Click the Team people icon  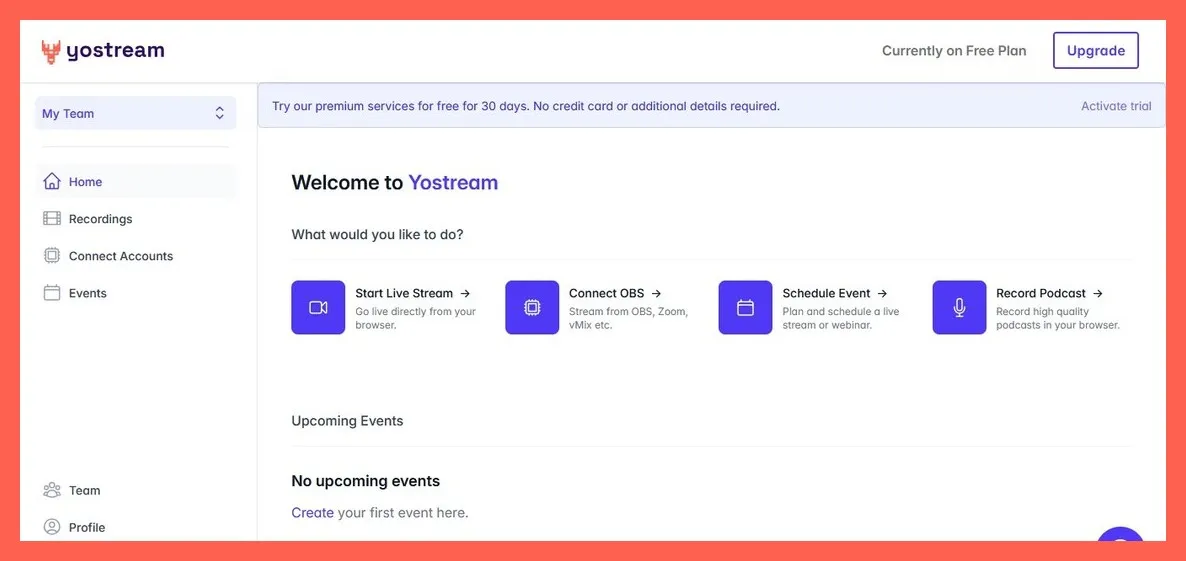[x=51, y=490]
